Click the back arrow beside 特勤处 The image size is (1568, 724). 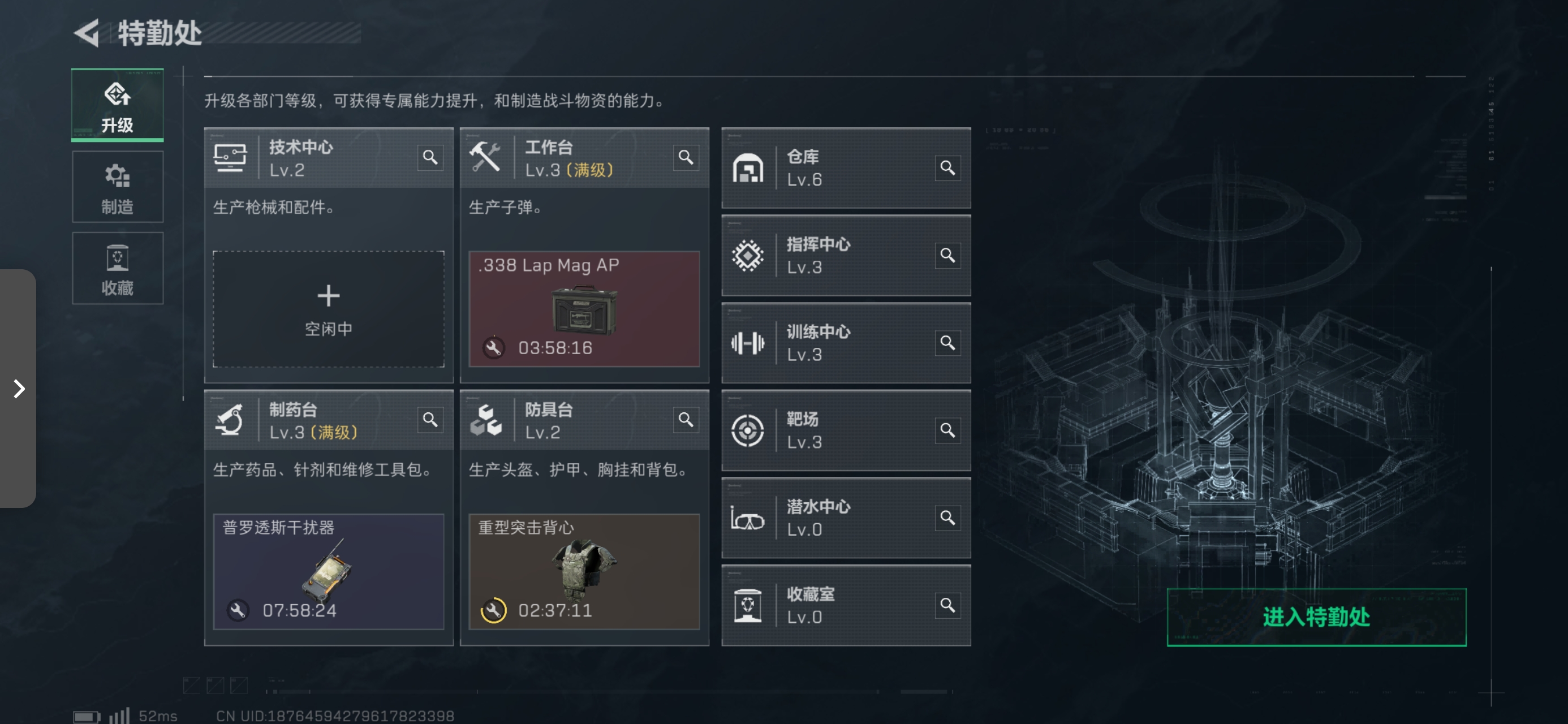click(87, 33)
